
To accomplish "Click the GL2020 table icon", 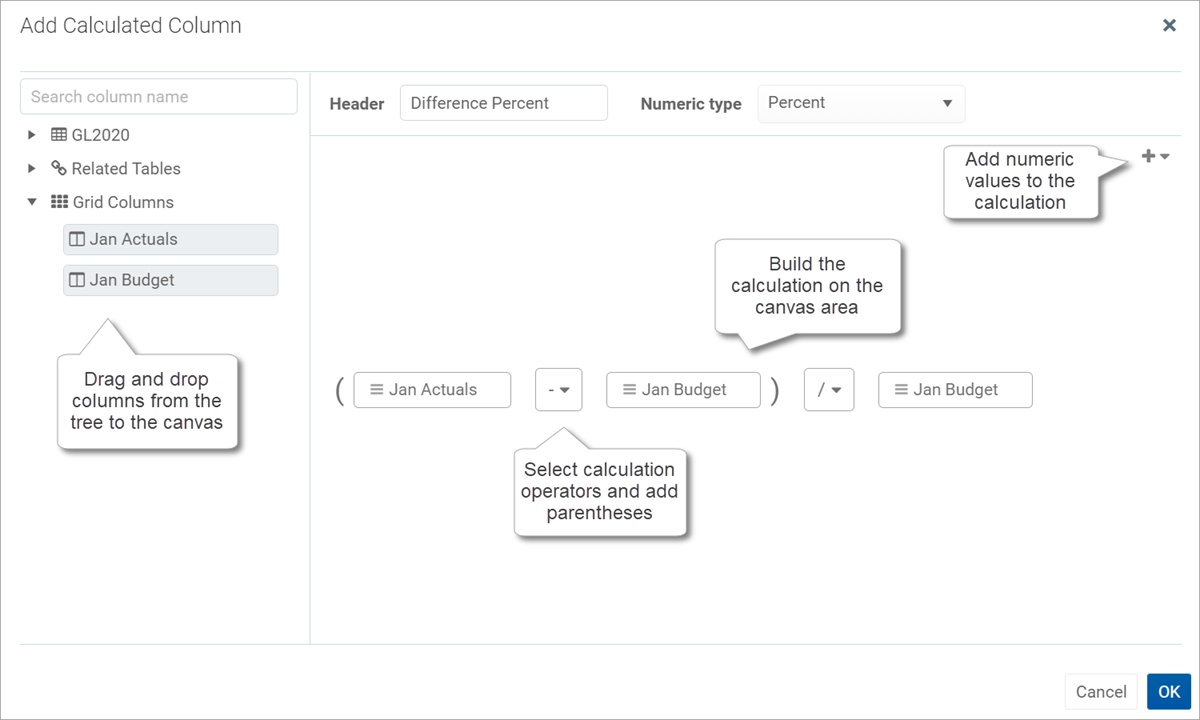I will coord(59,135).
